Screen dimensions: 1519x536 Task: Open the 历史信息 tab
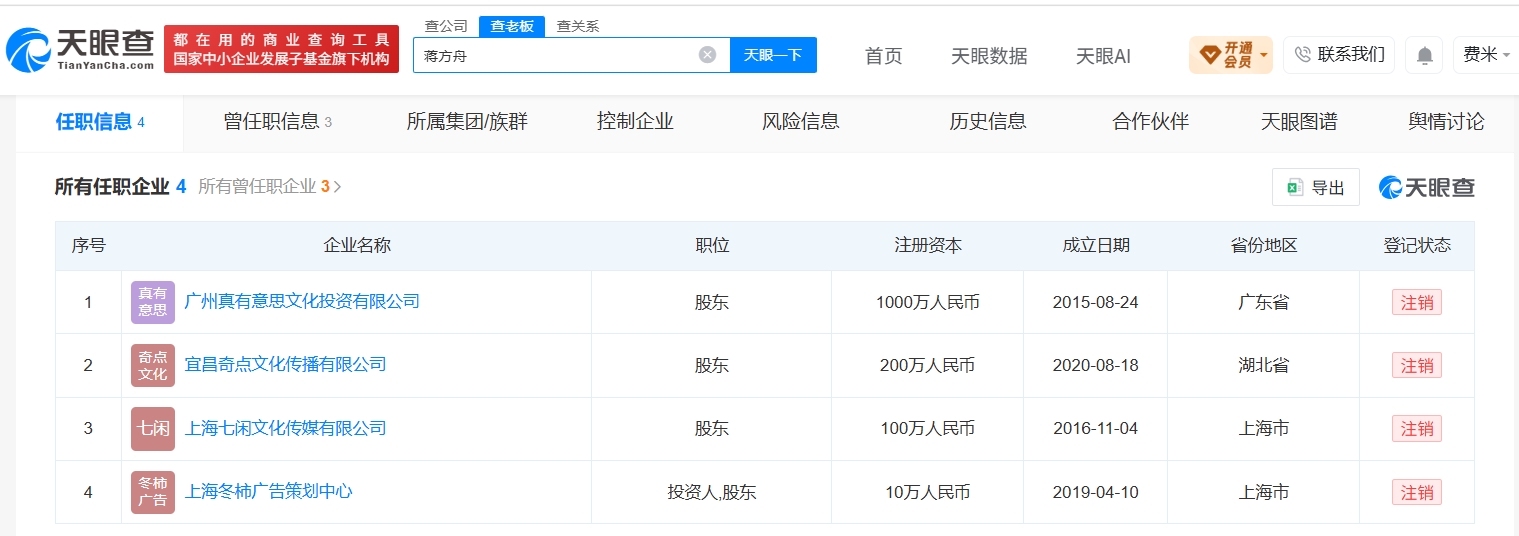[988, 122]
